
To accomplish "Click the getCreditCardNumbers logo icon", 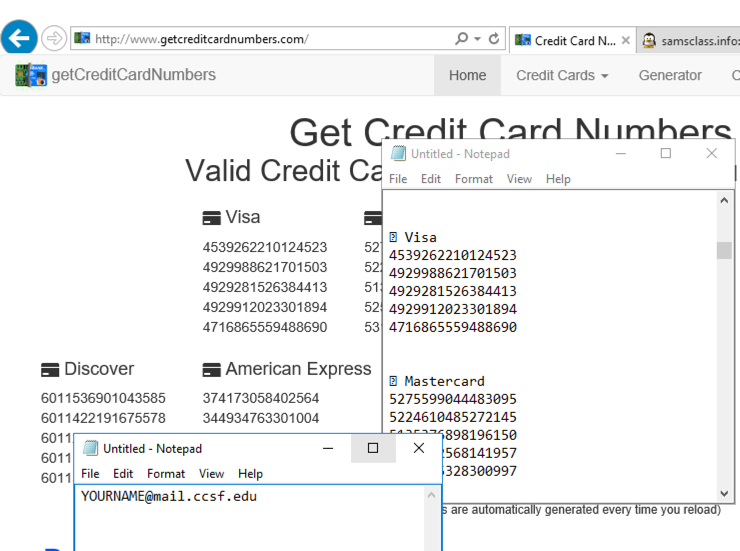I will tap(31, 75).
